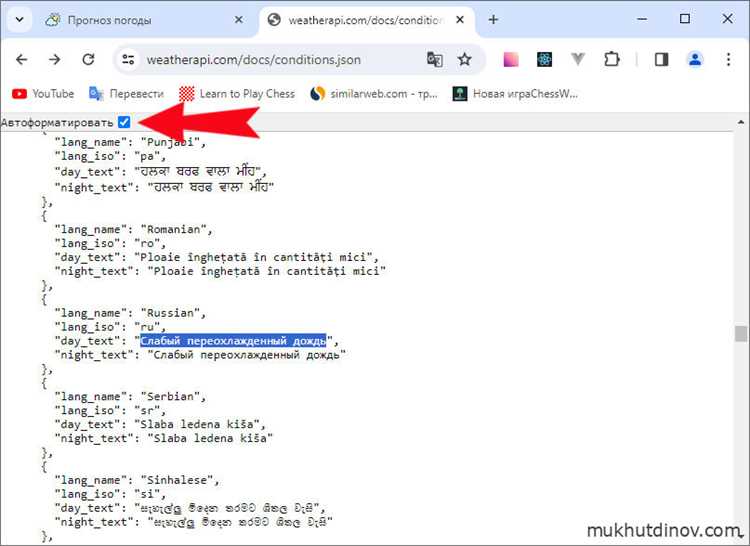Click the "si" lang_iso value

149,494
